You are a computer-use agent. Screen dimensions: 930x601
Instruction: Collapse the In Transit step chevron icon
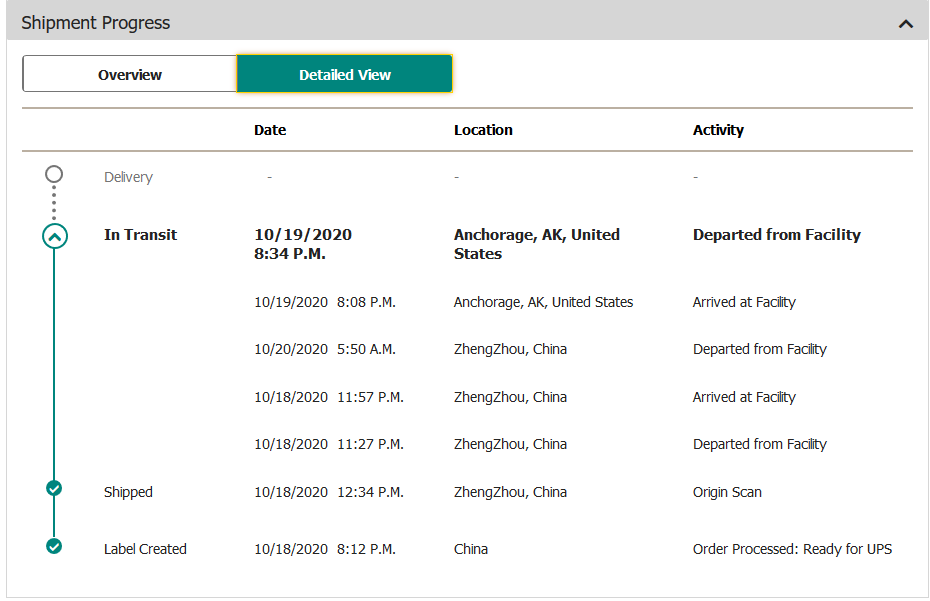coord(54,236)
